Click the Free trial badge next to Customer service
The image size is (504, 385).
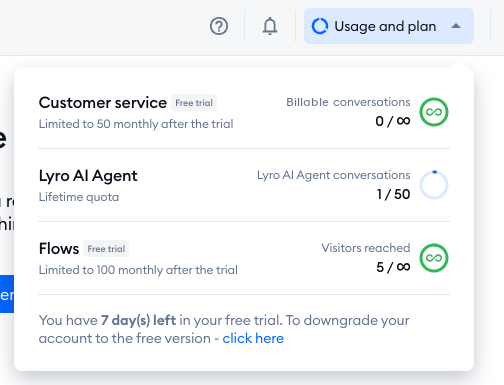coord(194,103)
